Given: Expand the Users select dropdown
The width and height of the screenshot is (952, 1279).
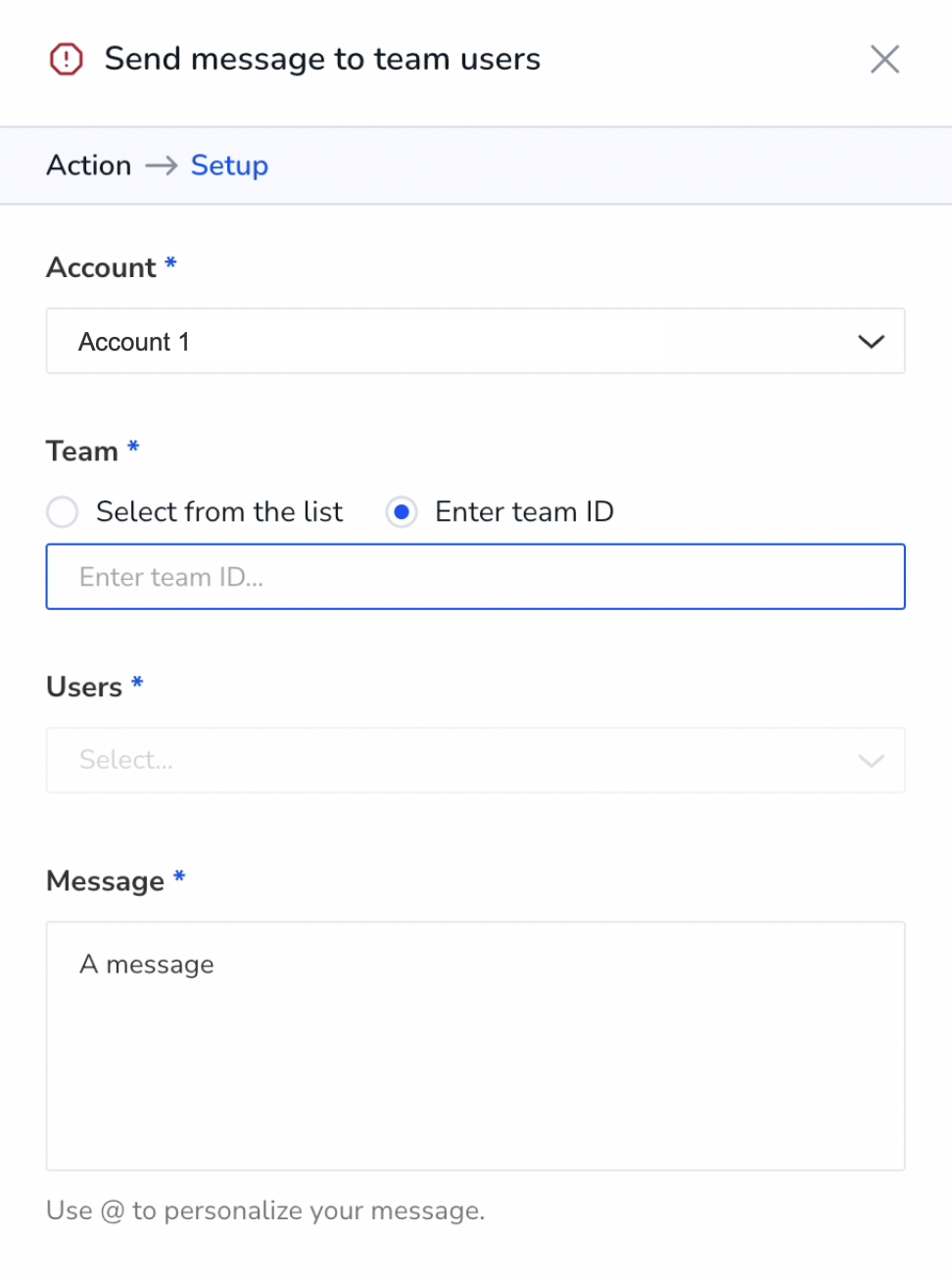Looking at the screenshot, I should click(475, 760).
